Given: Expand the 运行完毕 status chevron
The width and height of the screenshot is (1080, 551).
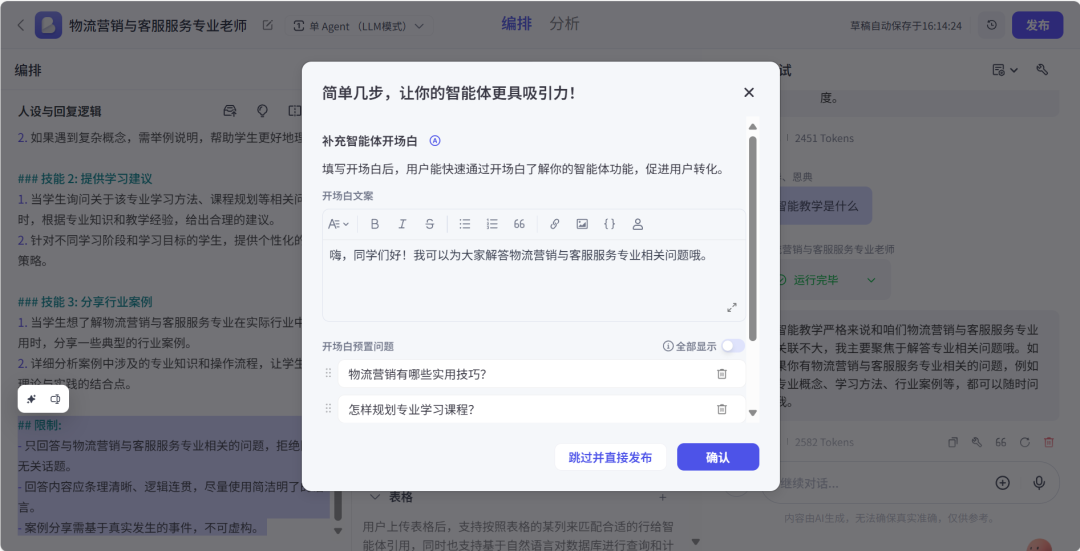Looking at the screenshot, I should pos(871,280).
